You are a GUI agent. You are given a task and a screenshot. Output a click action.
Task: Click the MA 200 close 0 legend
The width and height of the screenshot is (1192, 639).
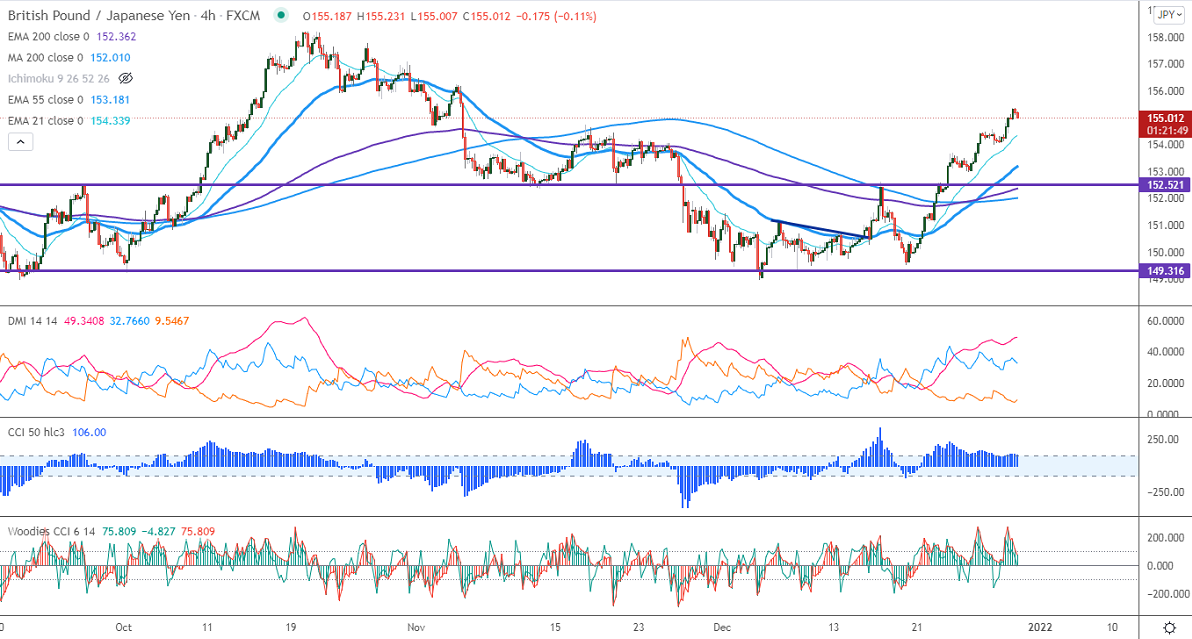click(x=46, y=58)
